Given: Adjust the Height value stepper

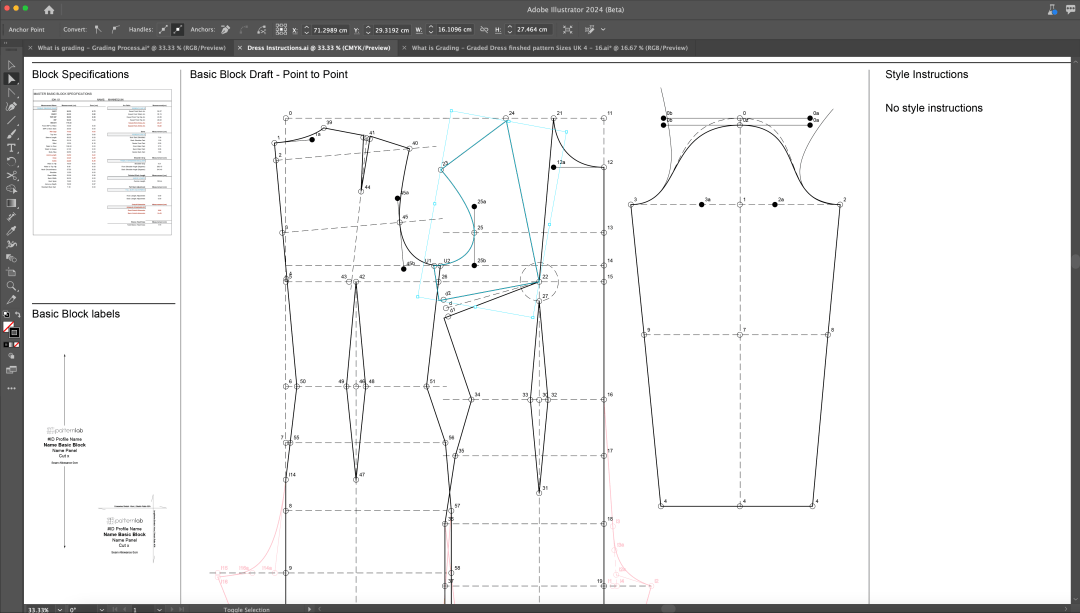Looking at the screenshot, I should coord(510,30).
